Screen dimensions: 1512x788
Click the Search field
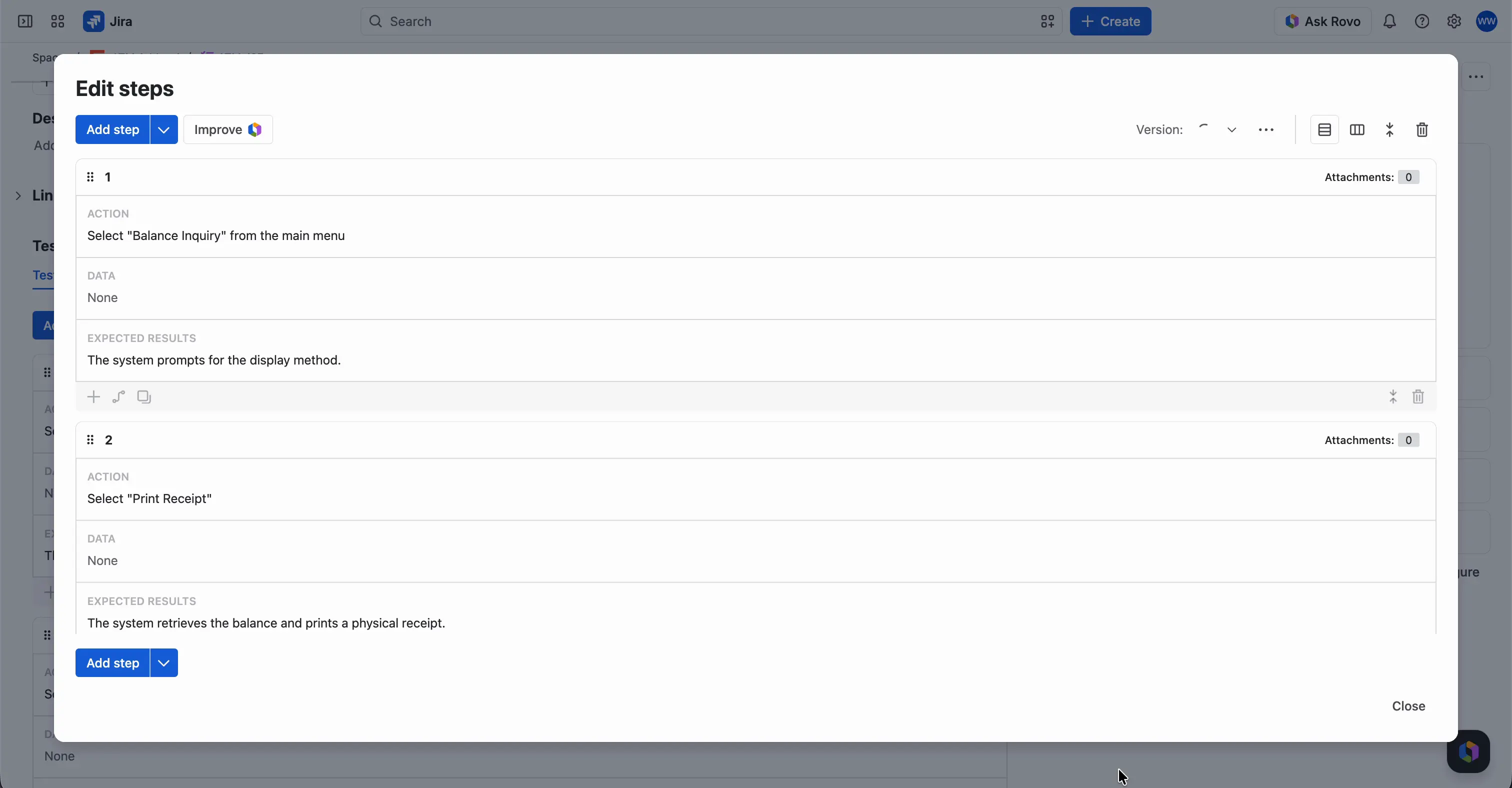click(711, 21)
